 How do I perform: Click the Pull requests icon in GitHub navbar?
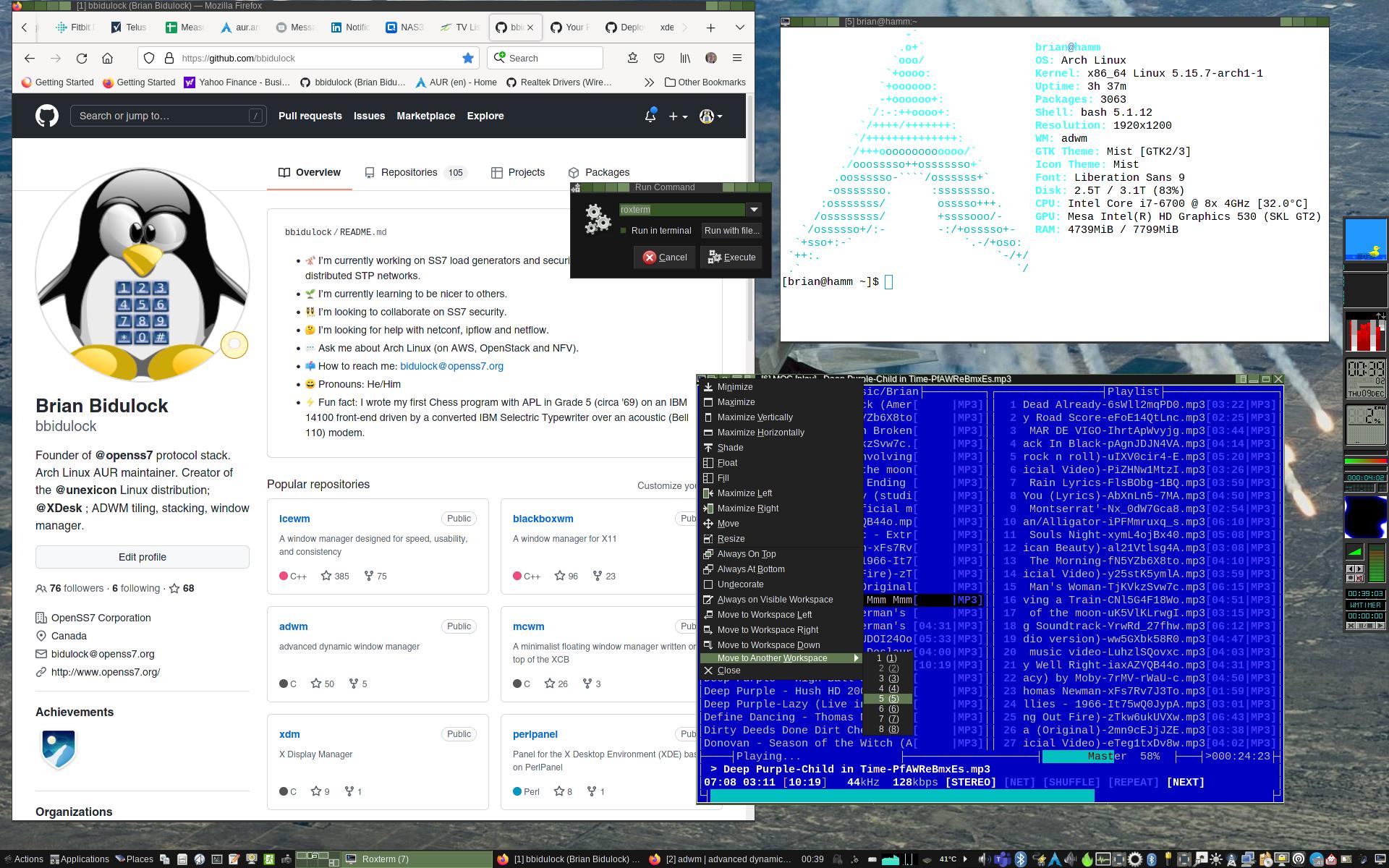pos(310,115)
